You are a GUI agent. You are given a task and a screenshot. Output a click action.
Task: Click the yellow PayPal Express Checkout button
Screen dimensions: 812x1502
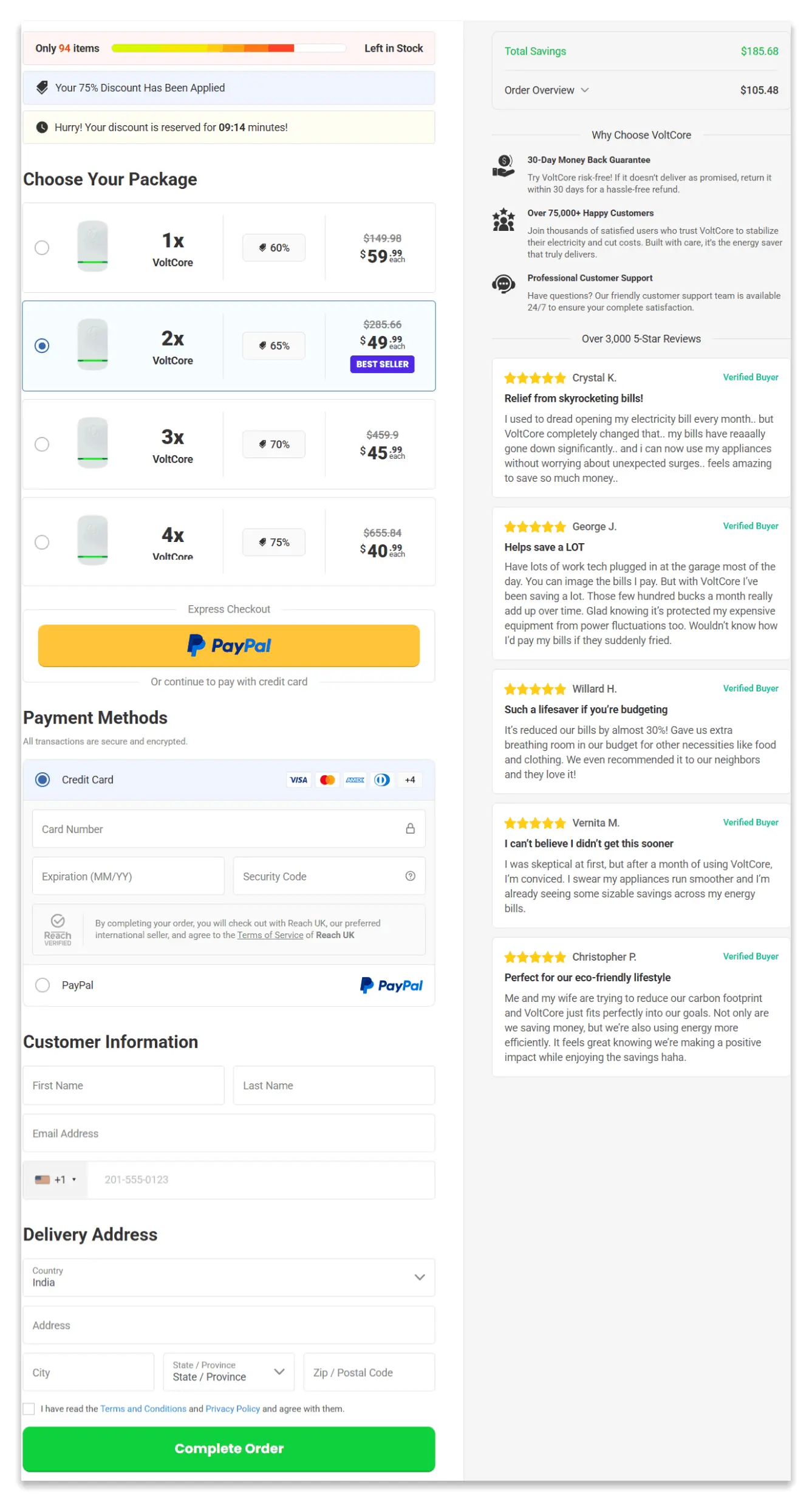click(x=229, y=645)
